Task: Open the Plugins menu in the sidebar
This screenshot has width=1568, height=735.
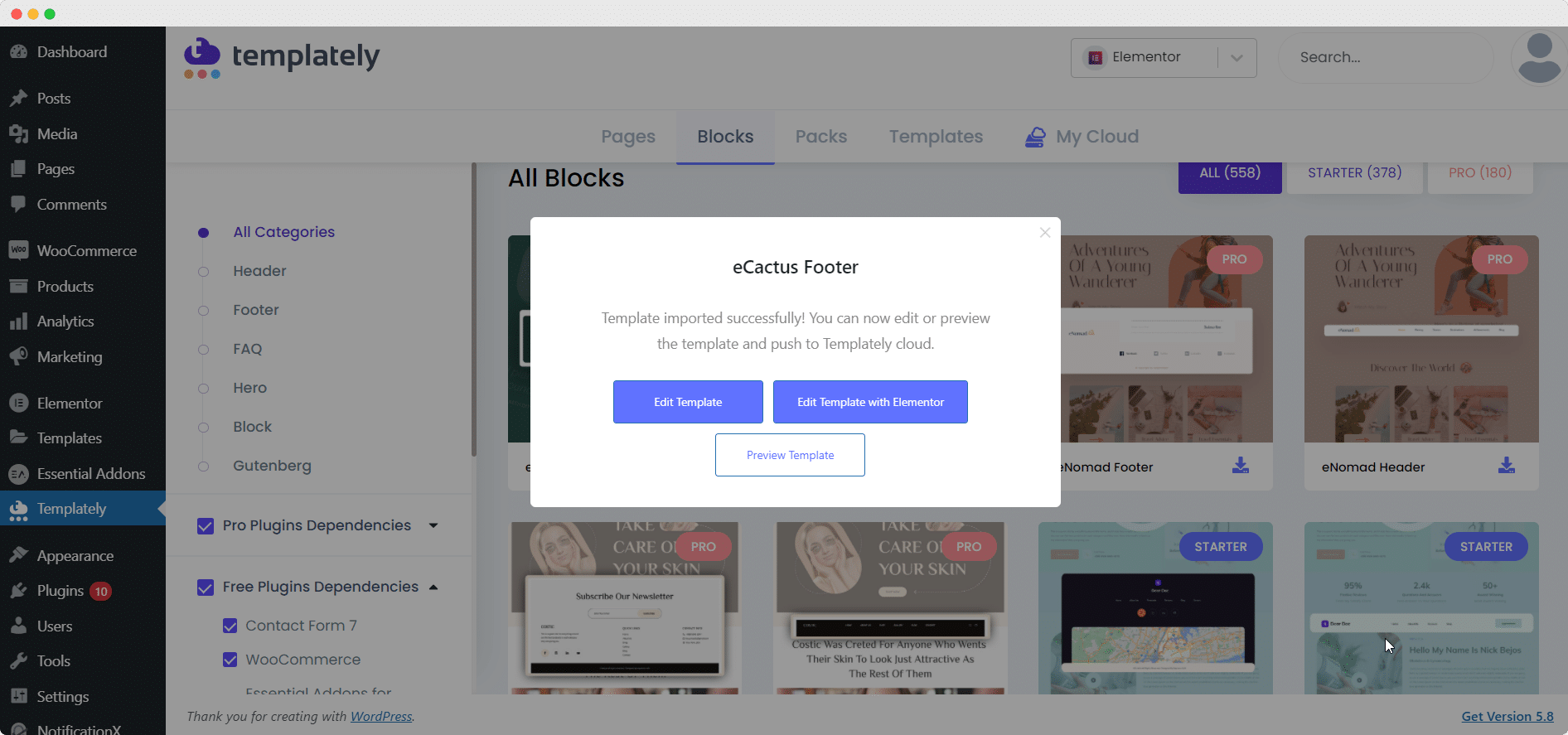Action: click(x=60, y=591)
